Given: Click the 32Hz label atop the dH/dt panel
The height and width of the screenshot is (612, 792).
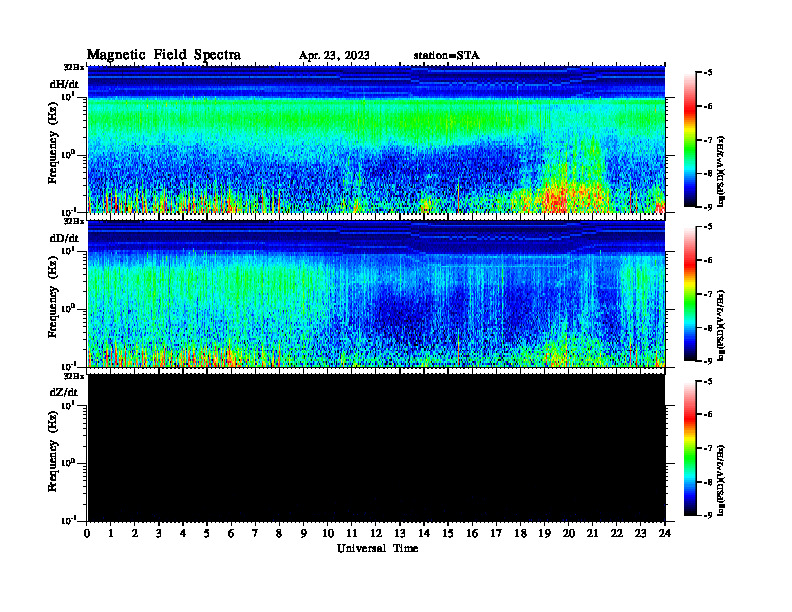Looking at the screenshot, I should 74,67.
